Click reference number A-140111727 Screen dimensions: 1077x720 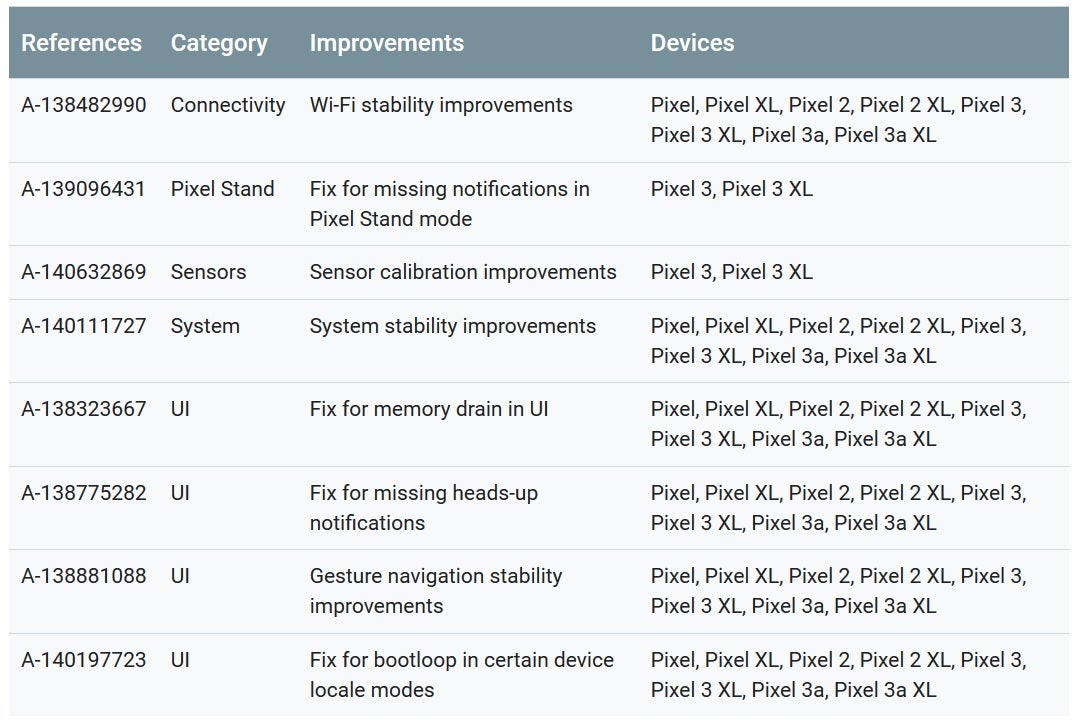pyautogui.click(x=83, y=326)
